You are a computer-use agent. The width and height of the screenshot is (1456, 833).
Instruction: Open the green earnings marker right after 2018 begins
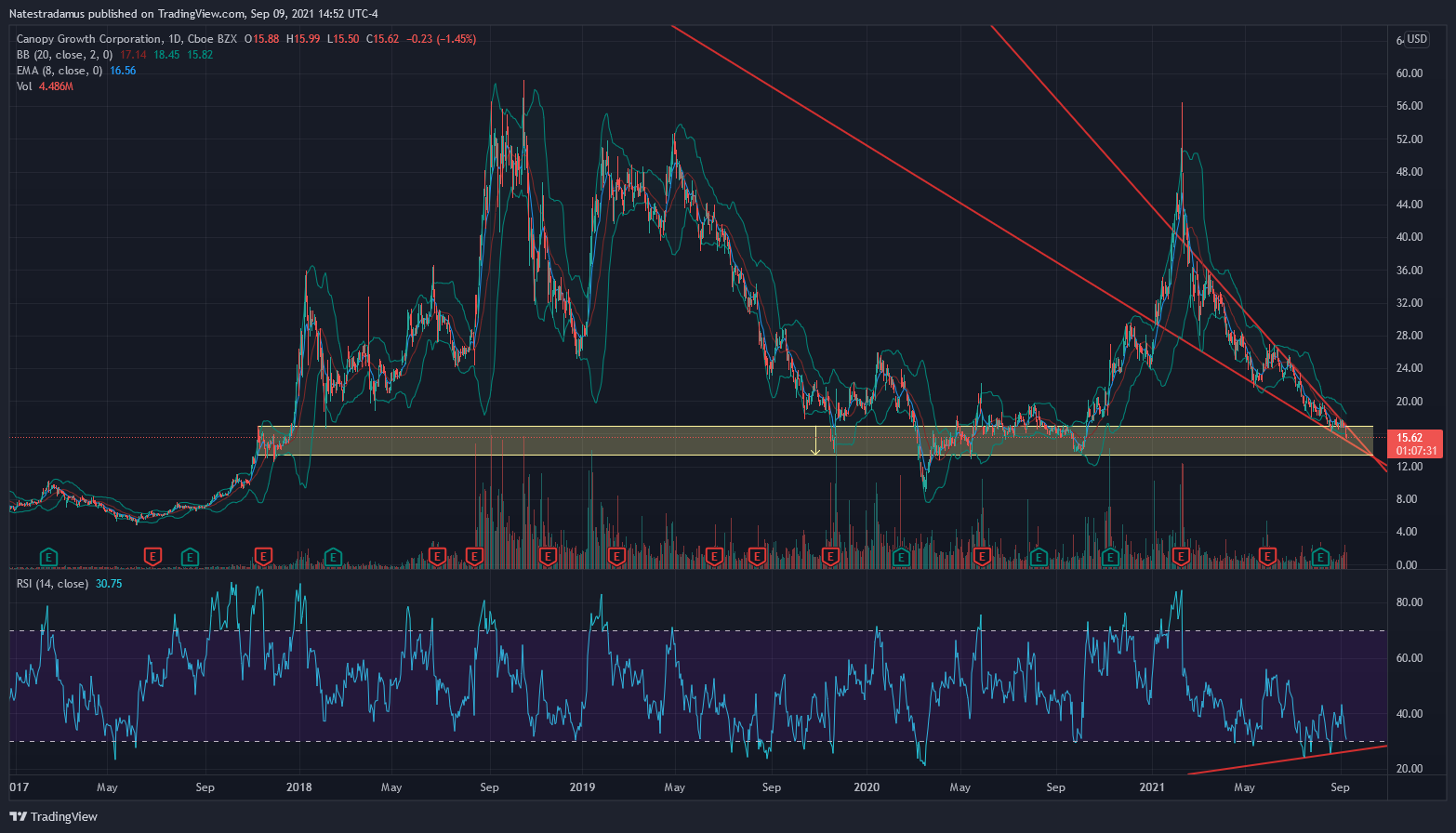334,557
